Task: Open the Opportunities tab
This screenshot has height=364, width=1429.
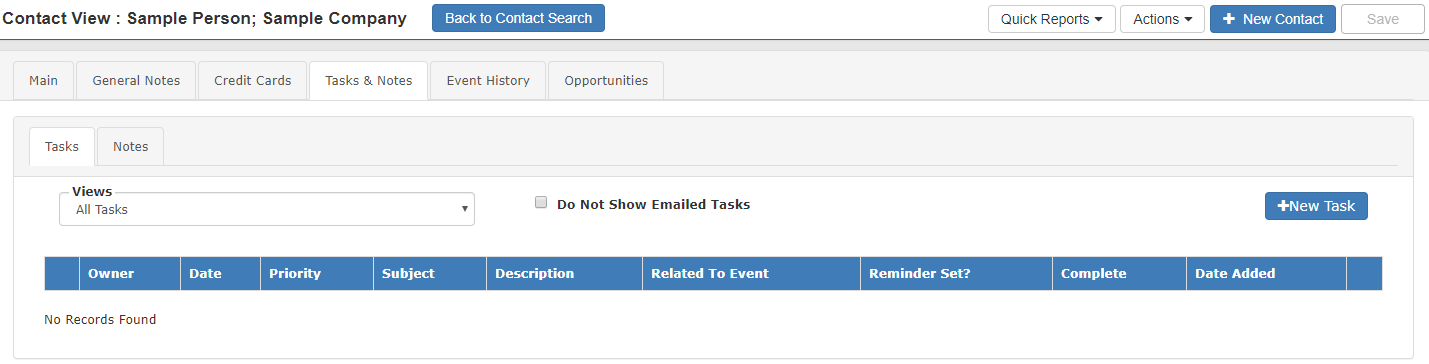Action: pos(606,81)
